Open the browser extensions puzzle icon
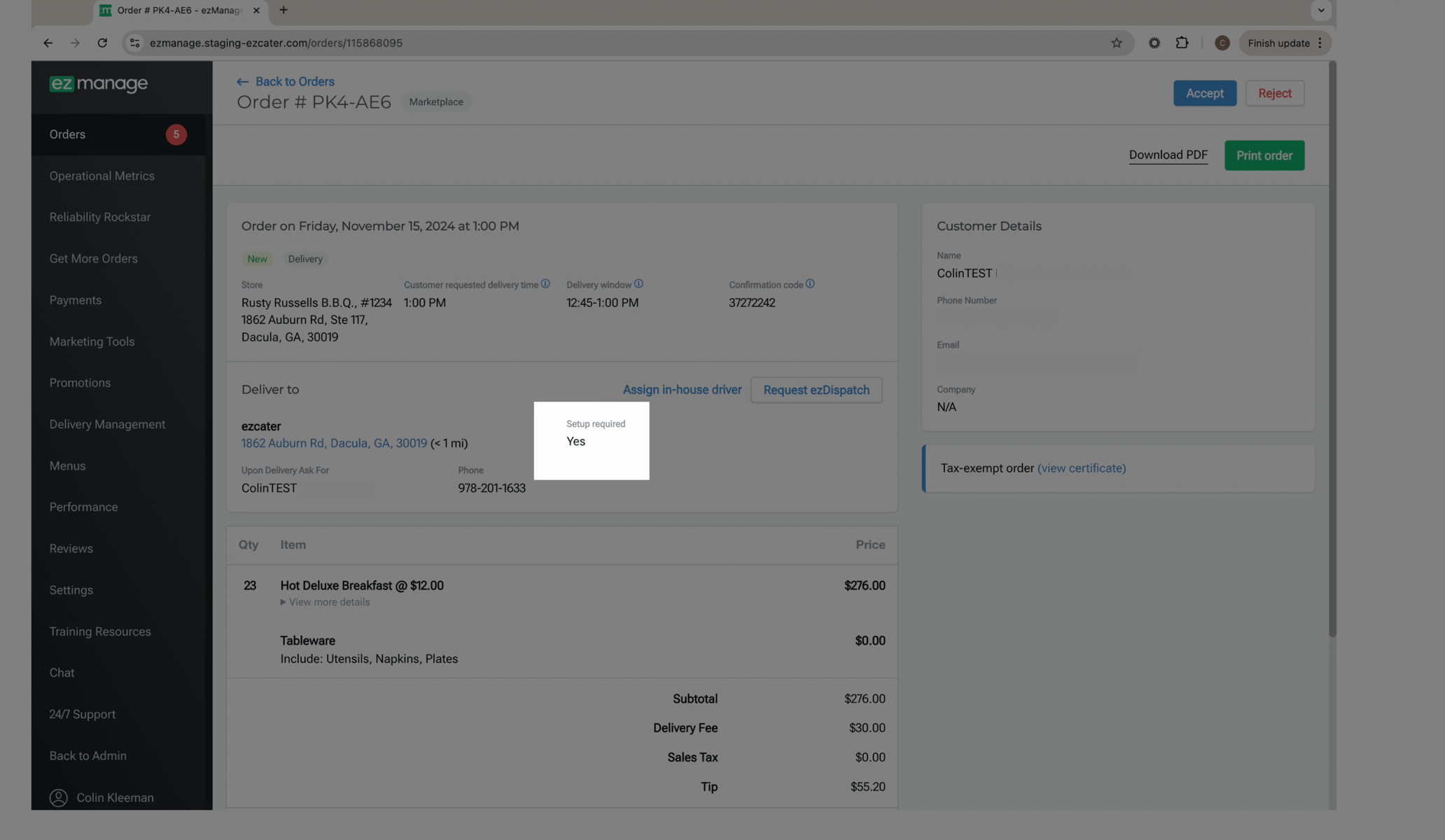 click(x=1182, y=43)
